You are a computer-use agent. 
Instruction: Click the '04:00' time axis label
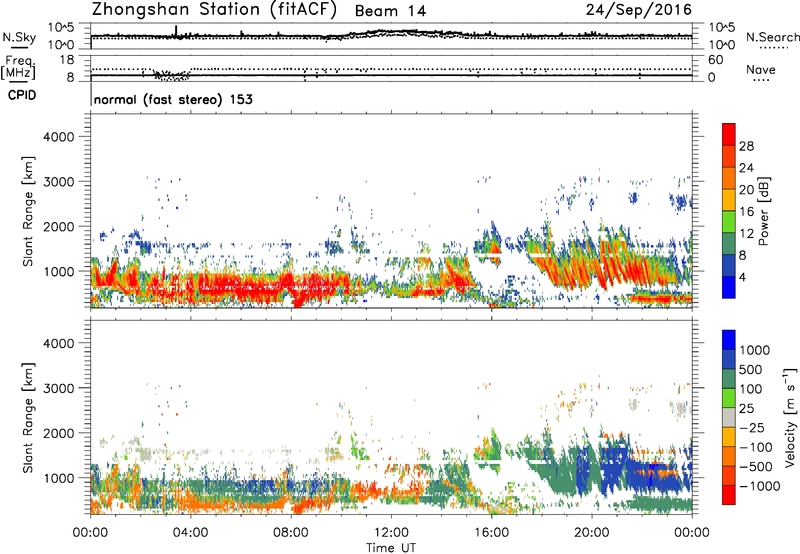pos(191,533)
